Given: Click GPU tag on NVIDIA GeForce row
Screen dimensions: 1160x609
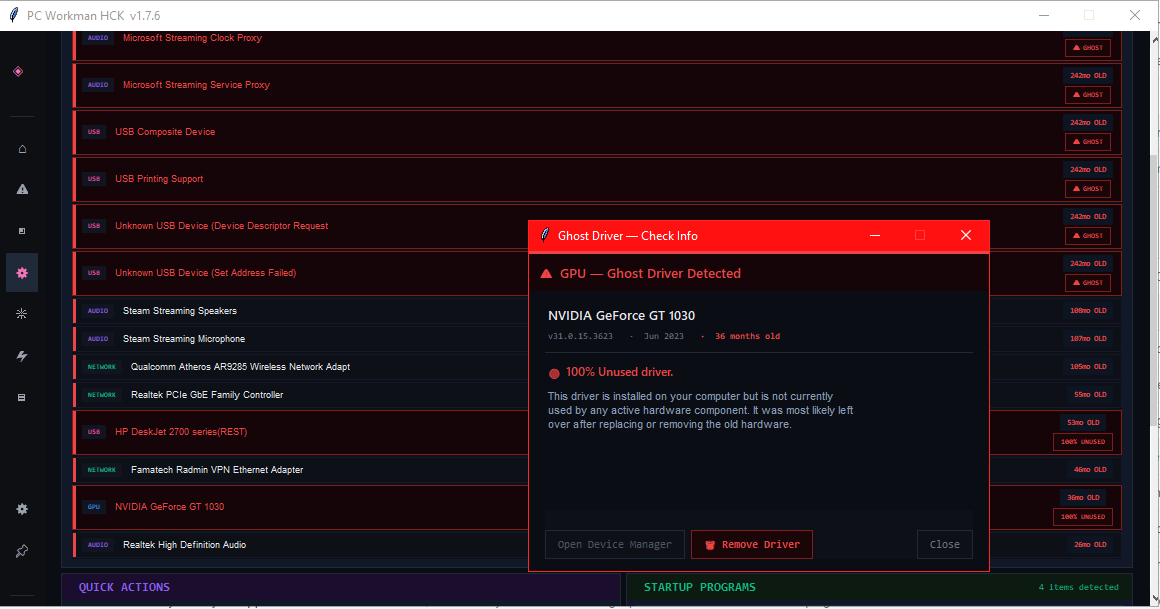Looking at the screenshot, I should coord(93,507).
